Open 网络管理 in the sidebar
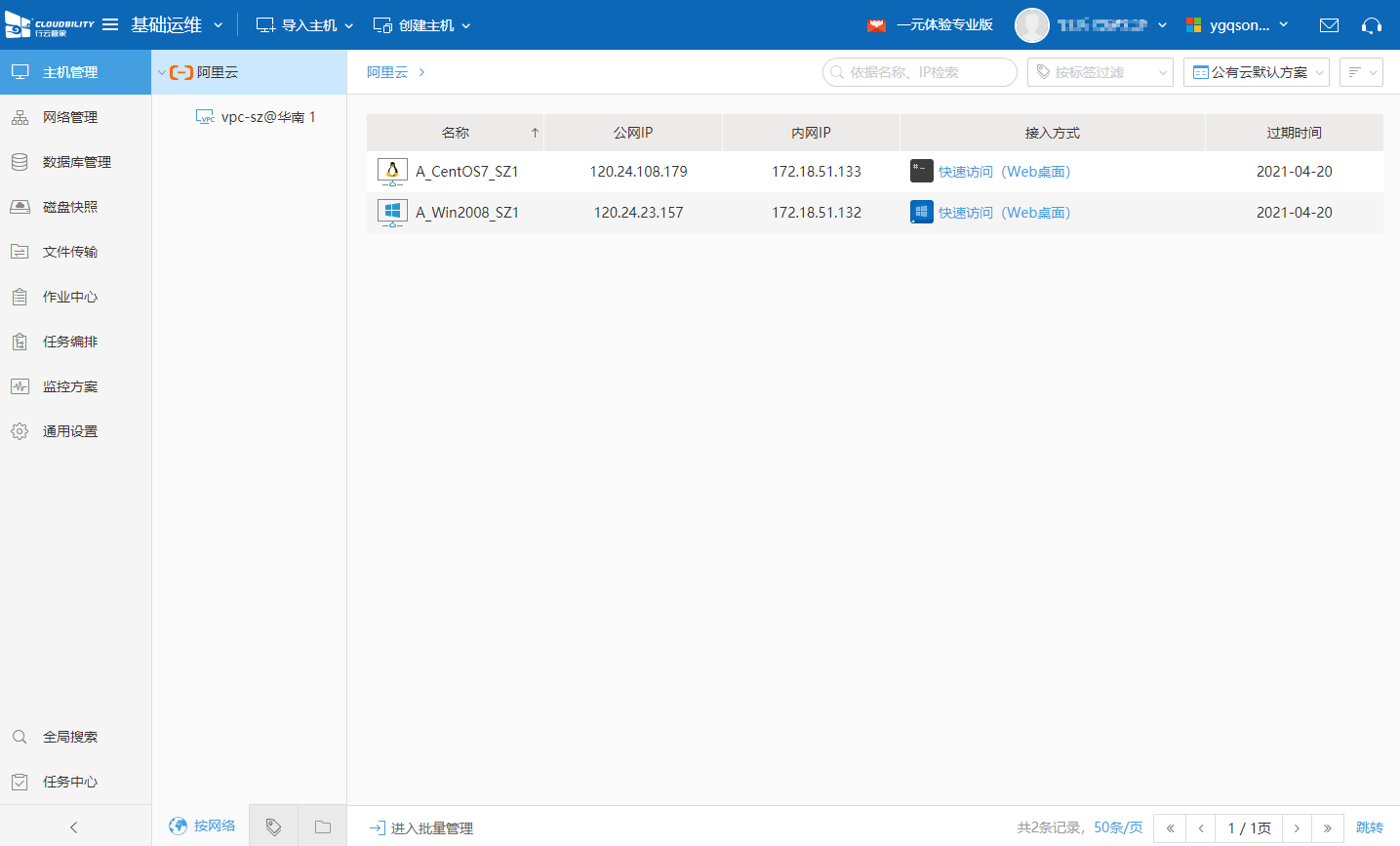 point(69,117)
